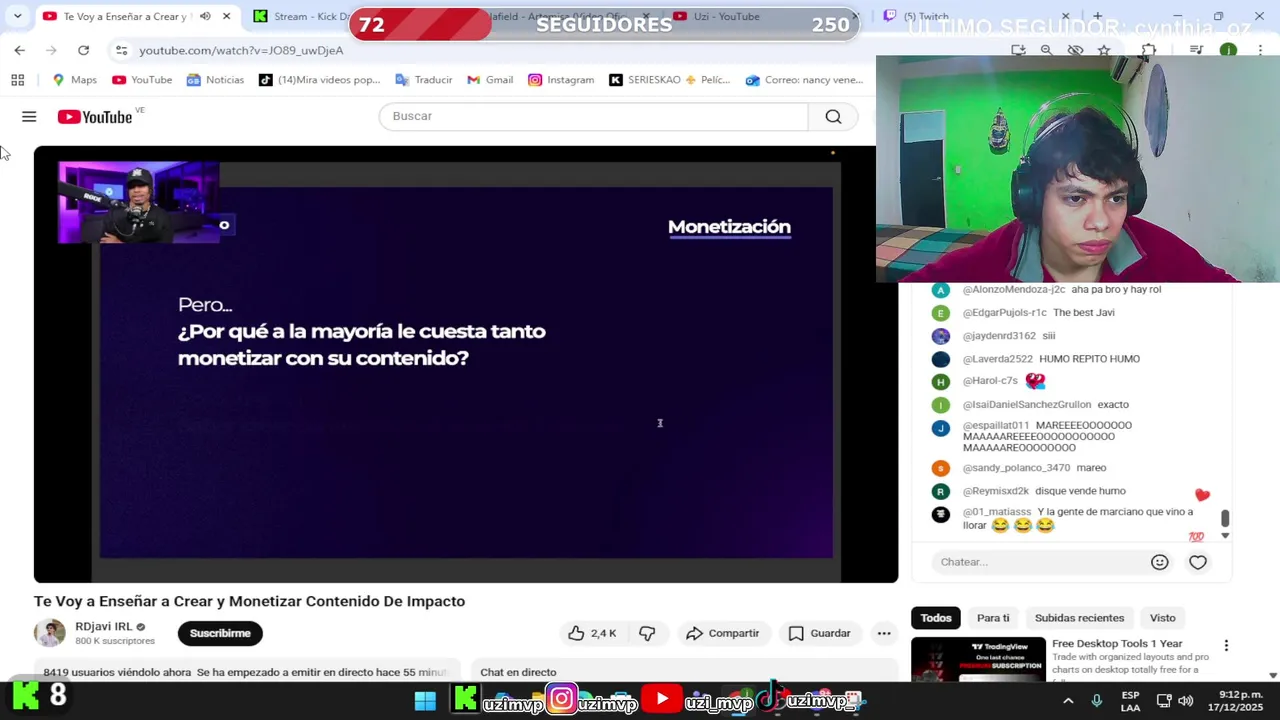Image resolution: width=1280 pixels, height=720 pixels.
Task: Open the Noticias bookmark
Action: pyautogui.click(x=215, y=80)
